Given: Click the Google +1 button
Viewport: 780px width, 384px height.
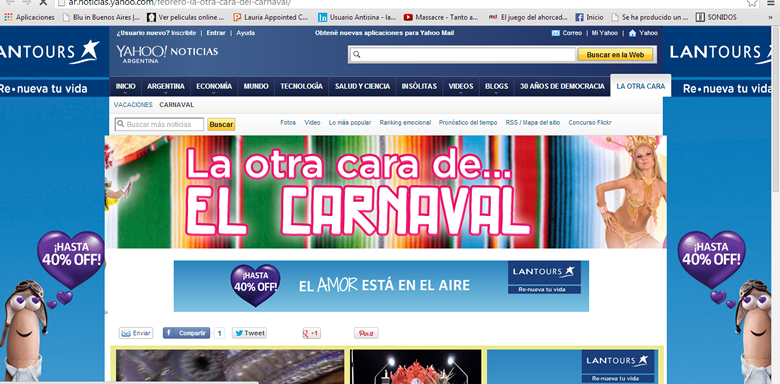Looking at the screenshot, I should pyautogui.click(x=311, y=333).
